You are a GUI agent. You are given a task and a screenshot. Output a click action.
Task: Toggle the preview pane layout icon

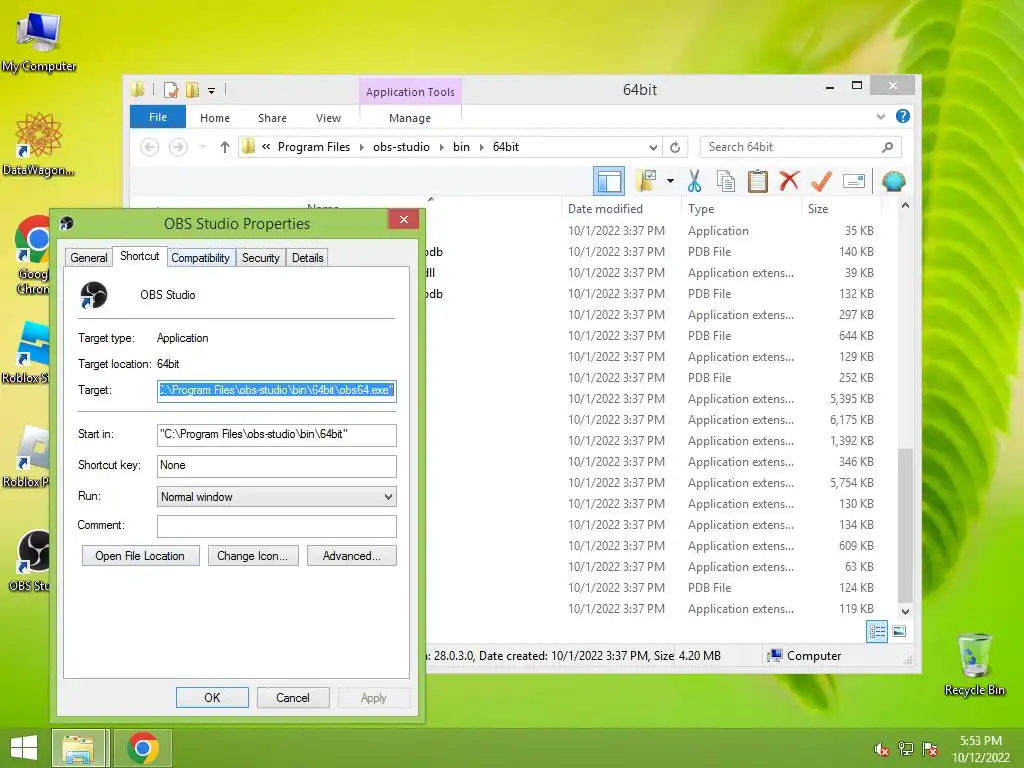tap(609, 181)
